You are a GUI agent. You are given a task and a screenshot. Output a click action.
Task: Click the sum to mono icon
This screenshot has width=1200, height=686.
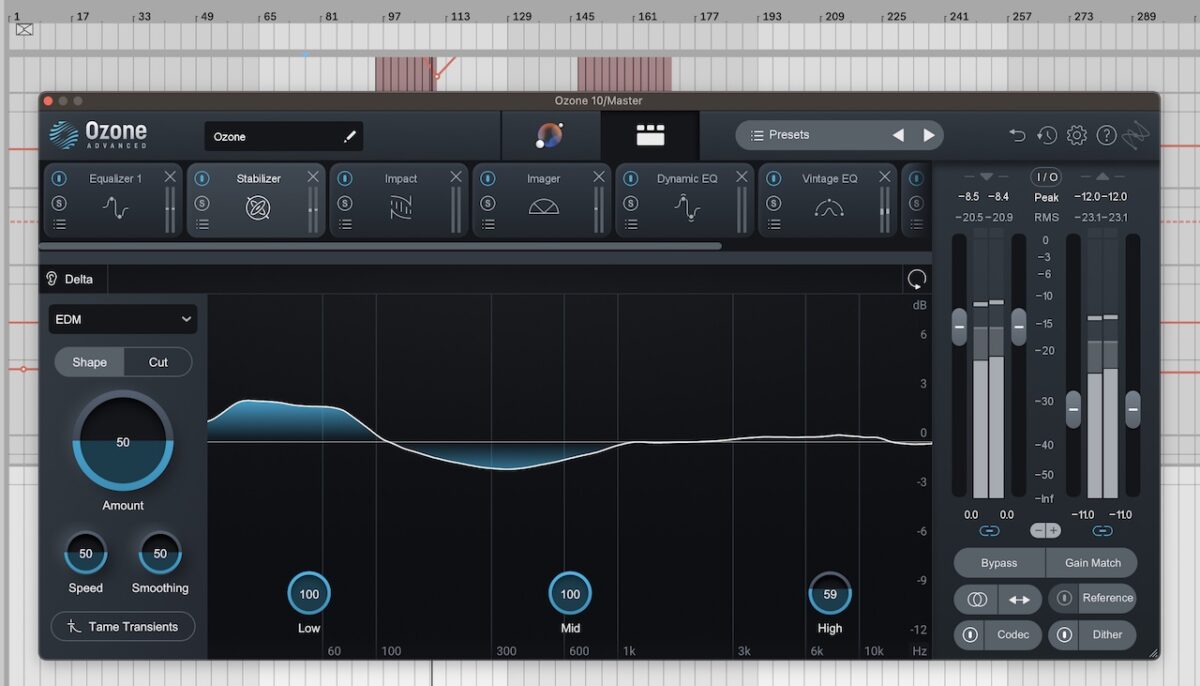click(x=976, y=600)
